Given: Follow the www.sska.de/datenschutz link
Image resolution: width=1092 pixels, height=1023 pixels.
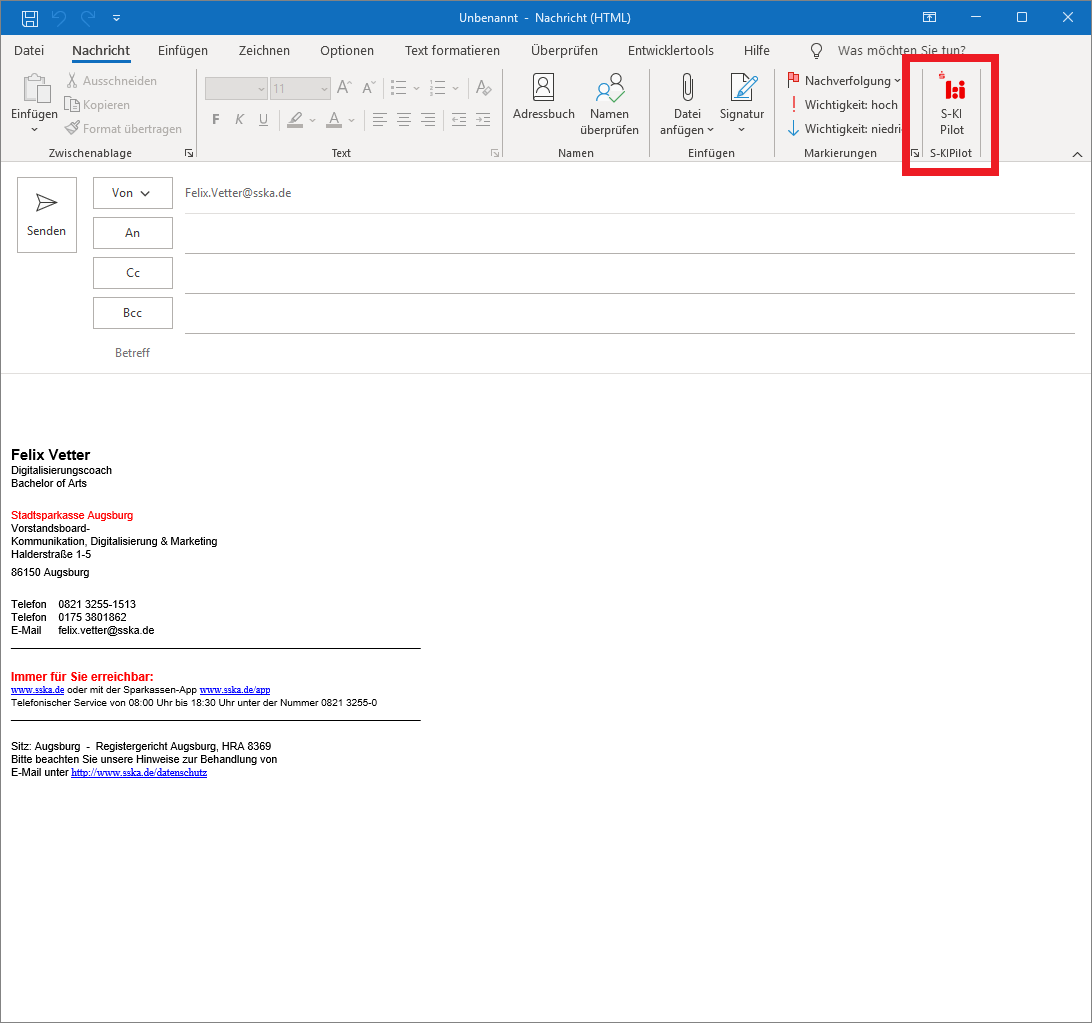Looking at the screenshot, I should (139, 773).
